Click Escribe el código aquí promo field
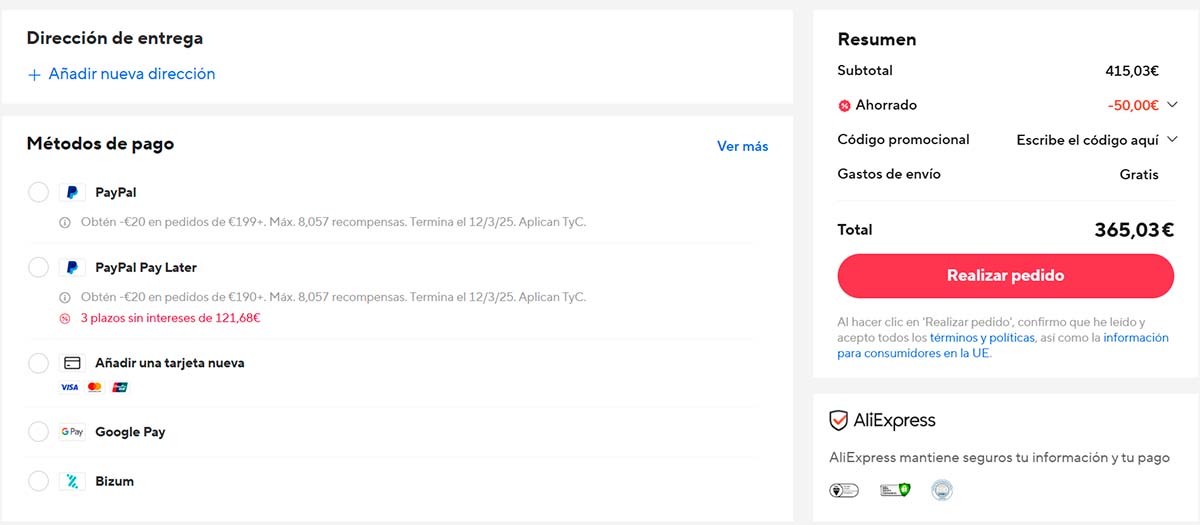 (x=1087, y=140)
